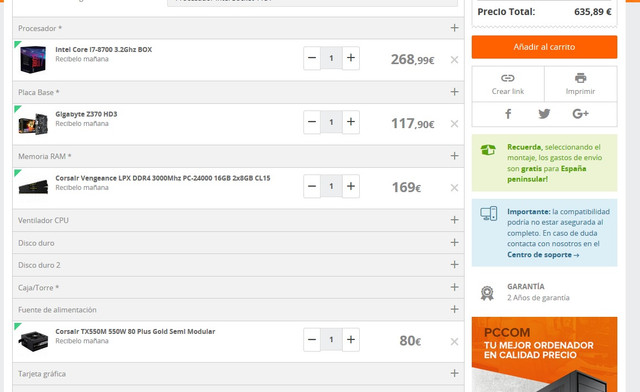Open Intel Core i7-8700 product thumbnail
The width and height of the screenshot is (640, 392).
pos(33,60)
